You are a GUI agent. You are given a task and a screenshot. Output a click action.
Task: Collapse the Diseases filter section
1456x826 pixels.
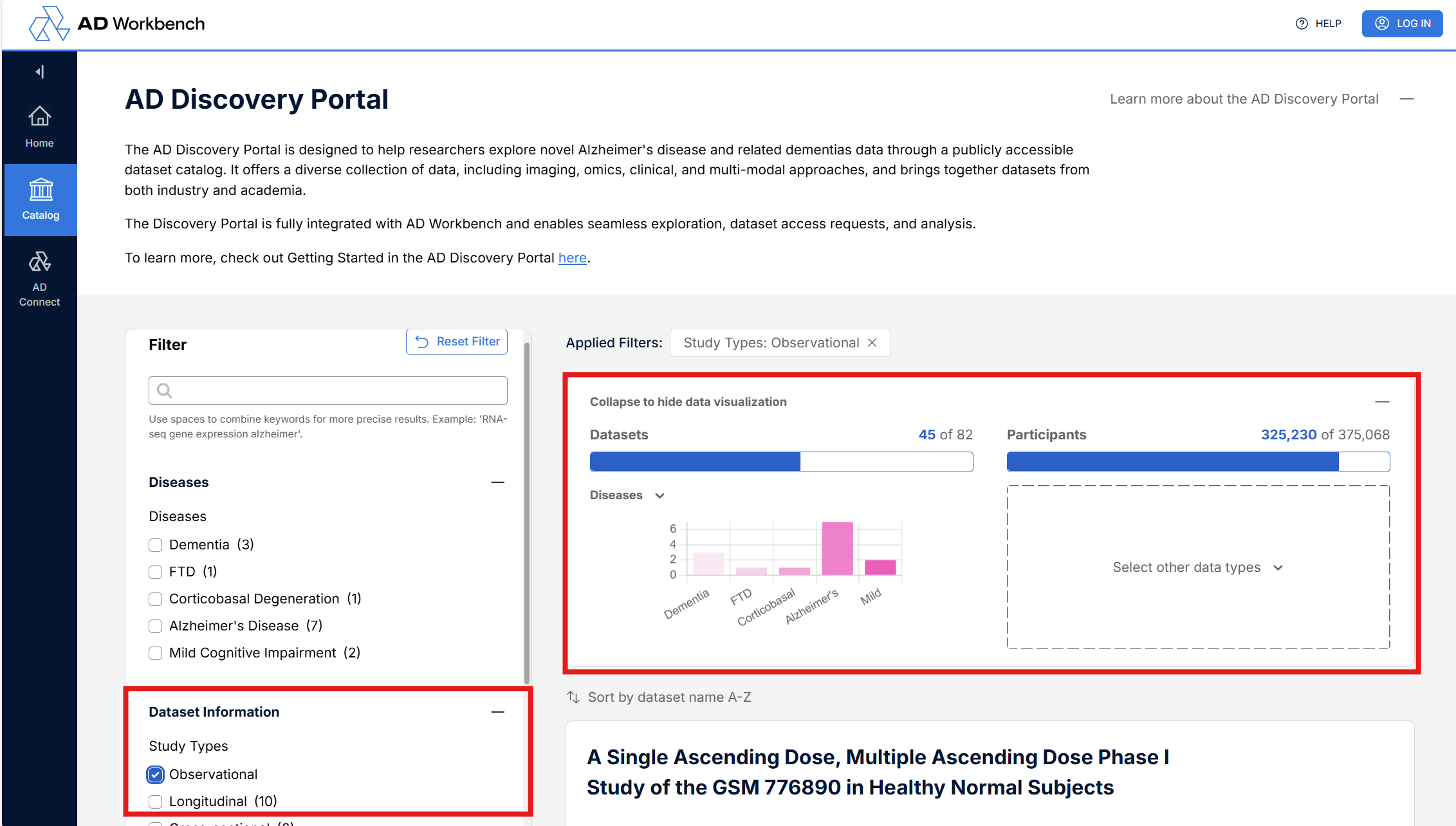497,482
